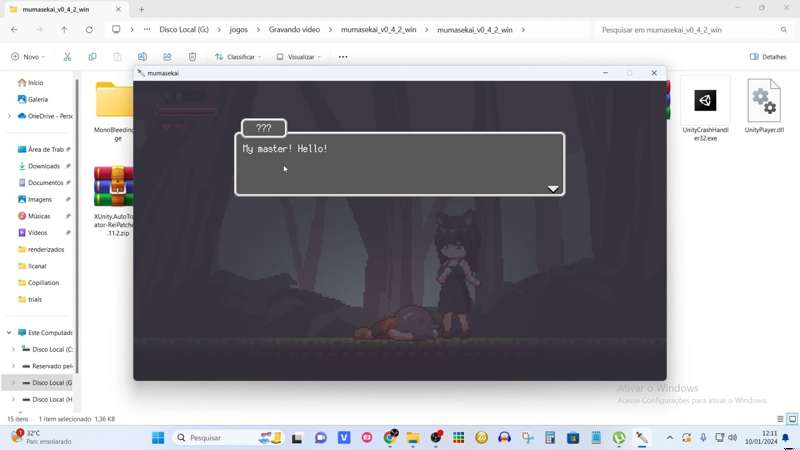
Task: Expand the Disco Local (C:) node chevron
Action: (x=14, y=349)
